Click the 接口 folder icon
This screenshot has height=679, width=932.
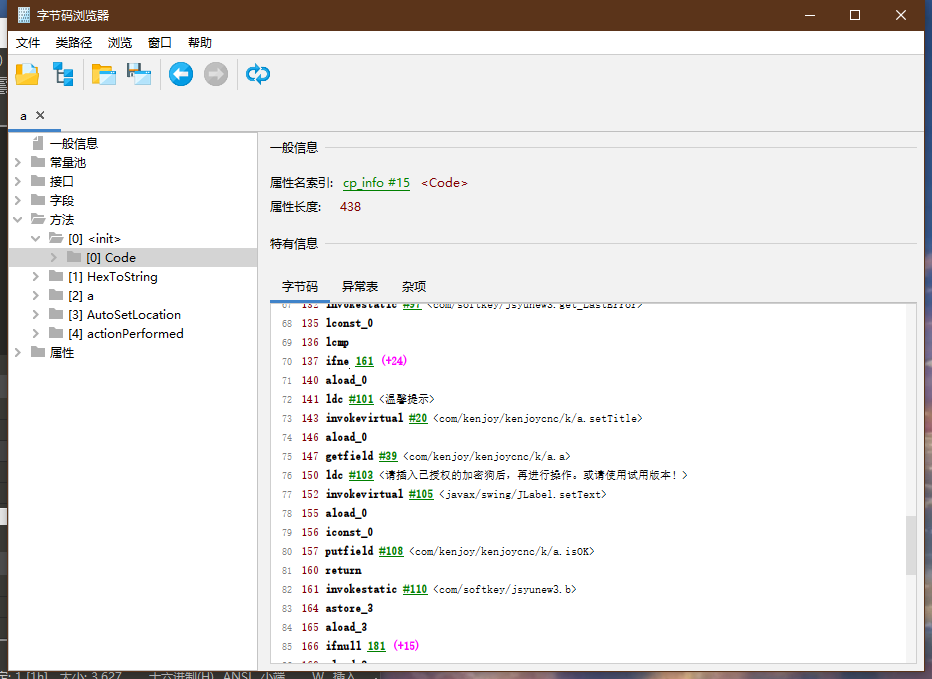click(38, 181)
